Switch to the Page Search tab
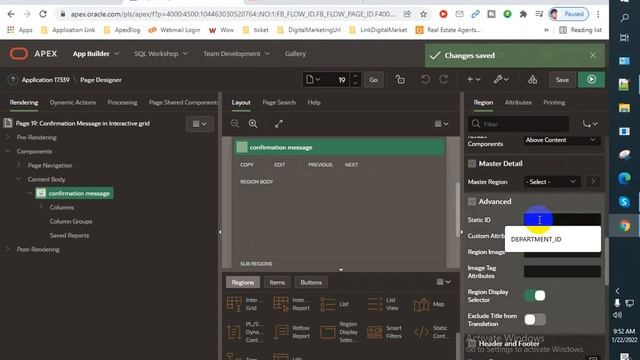The image size is (640, 360). pos(279,102)
